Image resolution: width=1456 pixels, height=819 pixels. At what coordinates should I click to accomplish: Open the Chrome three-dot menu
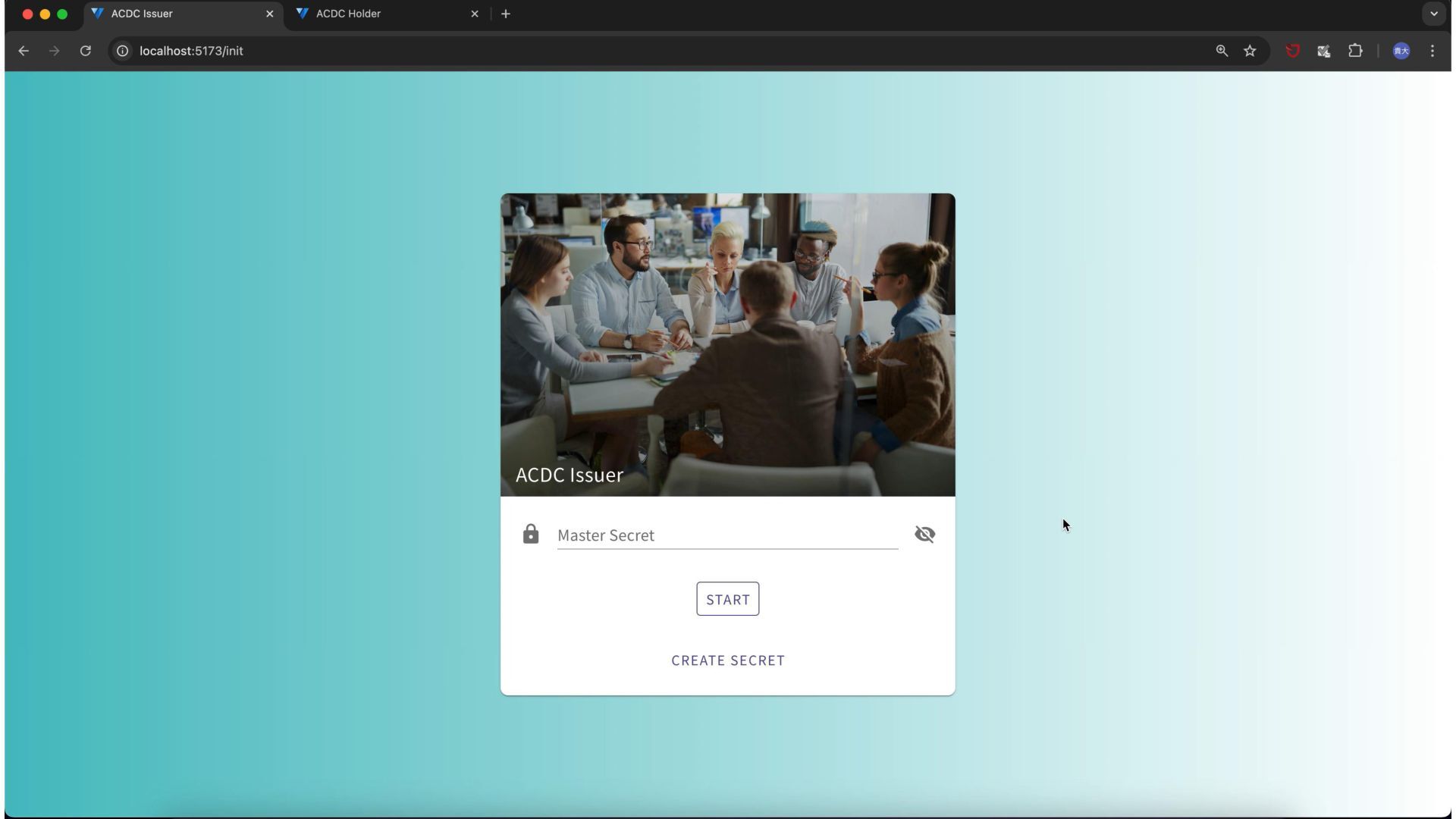pos(1432,51)
